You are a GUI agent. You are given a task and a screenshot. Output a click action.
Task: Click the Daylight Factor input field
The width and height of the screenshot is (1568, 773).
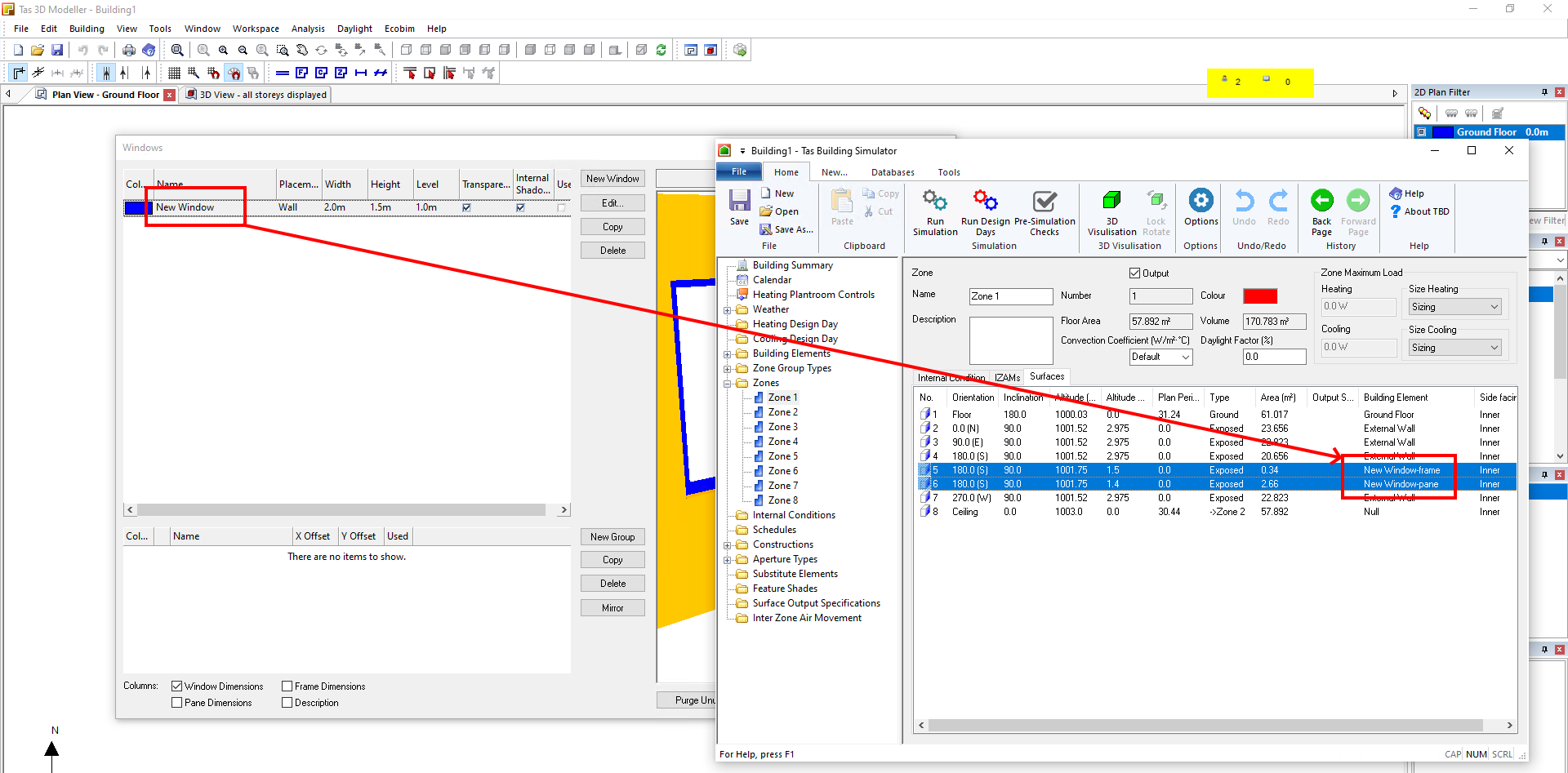point(1274,357)
